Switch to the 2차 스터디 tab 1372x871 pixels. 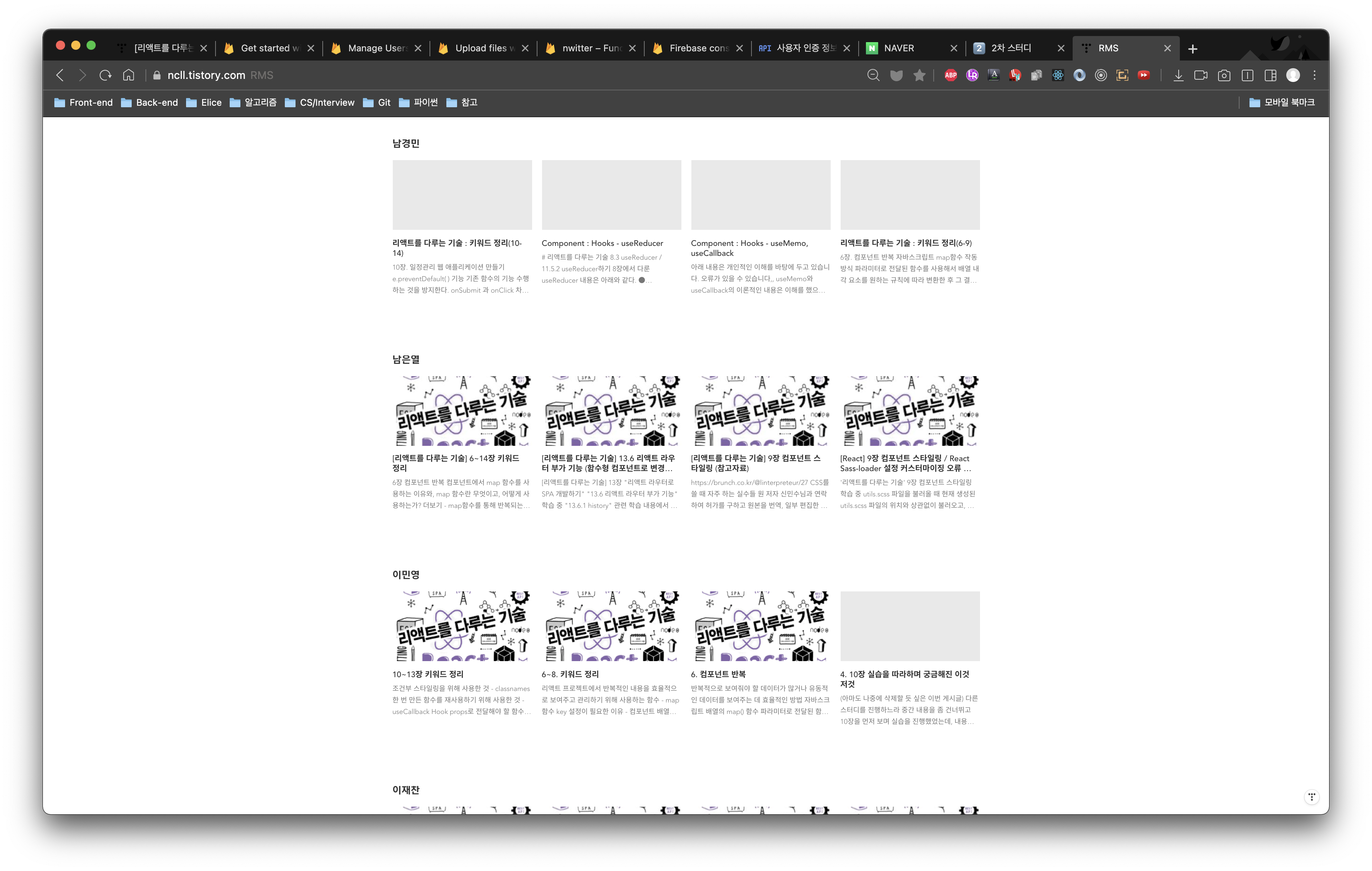tap(1019, 48)
